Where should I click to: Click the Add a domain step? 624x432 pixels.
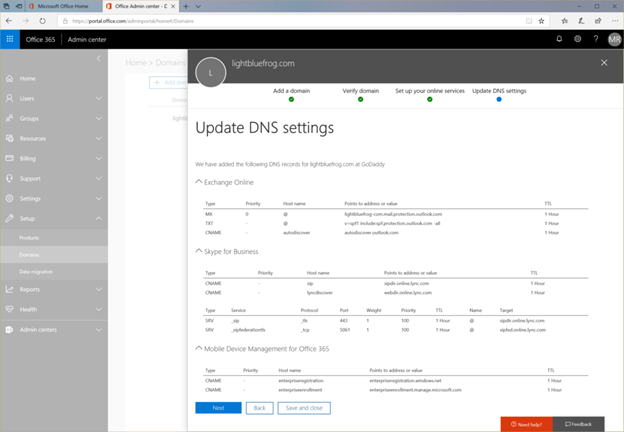coord(291,94)
